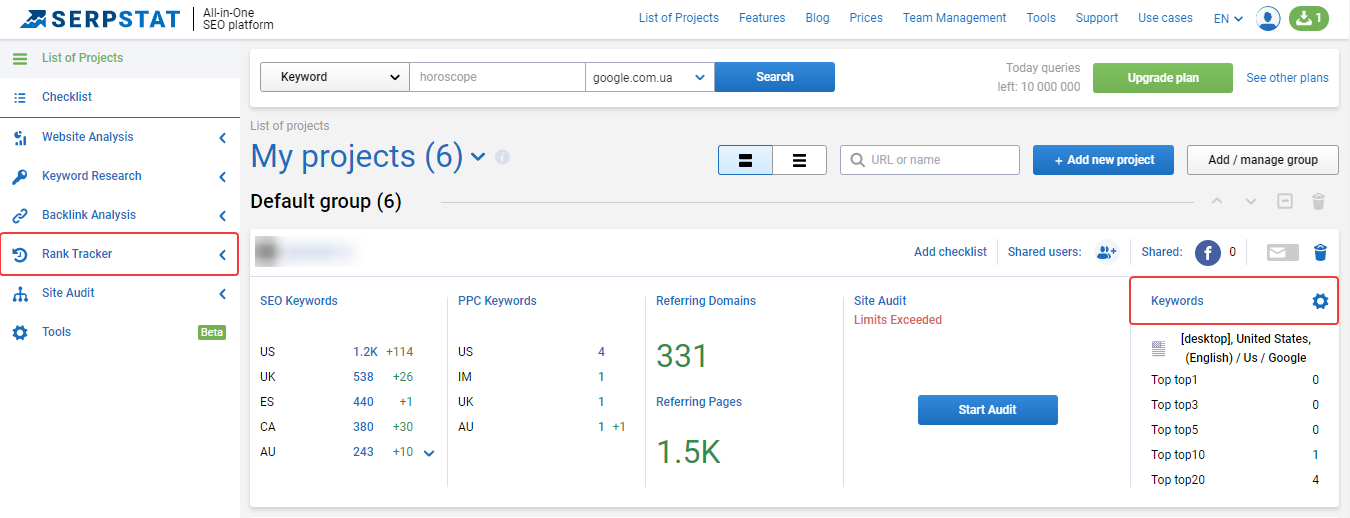Move Default group down with arrow

pyautogui.click(x=1251, y=201)
